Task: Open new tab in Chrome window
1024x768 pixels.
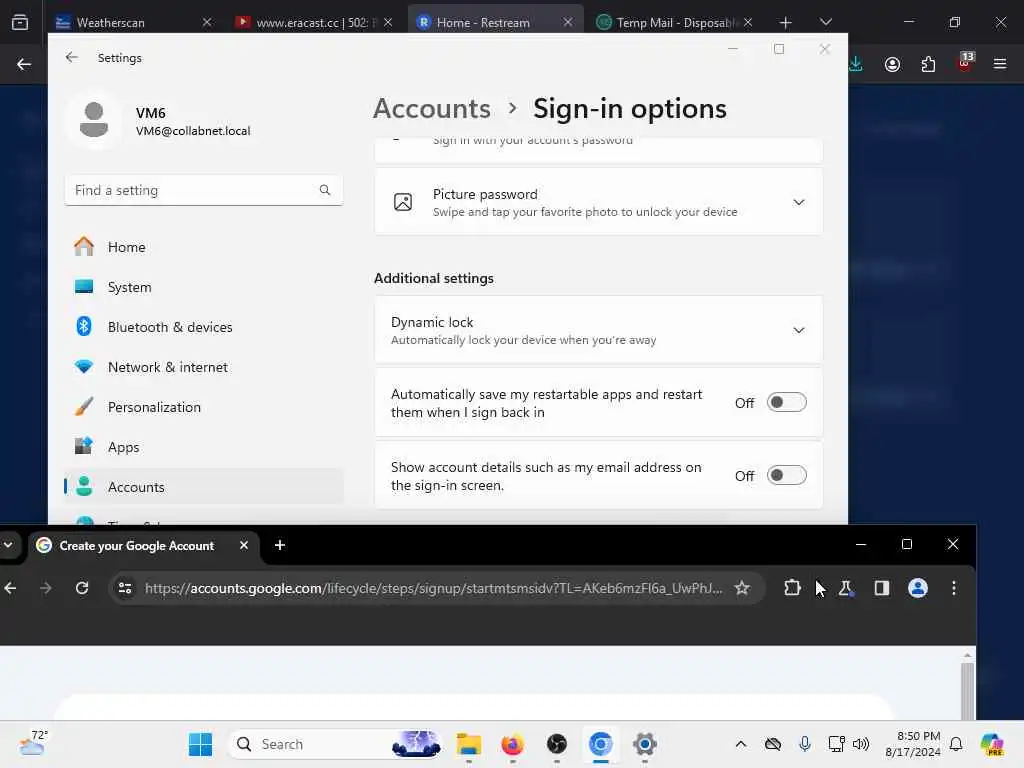Action: 280,545
